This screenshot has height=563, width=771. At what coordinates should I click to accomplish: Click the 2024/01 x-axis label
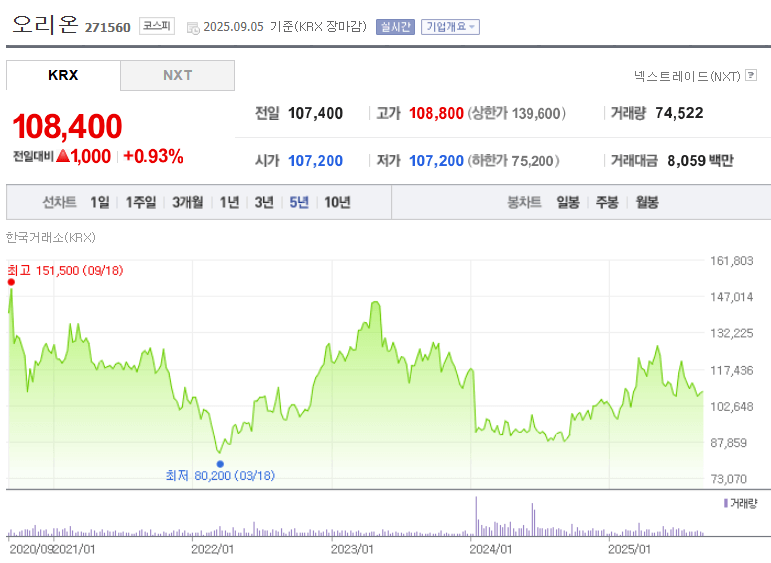491,549
